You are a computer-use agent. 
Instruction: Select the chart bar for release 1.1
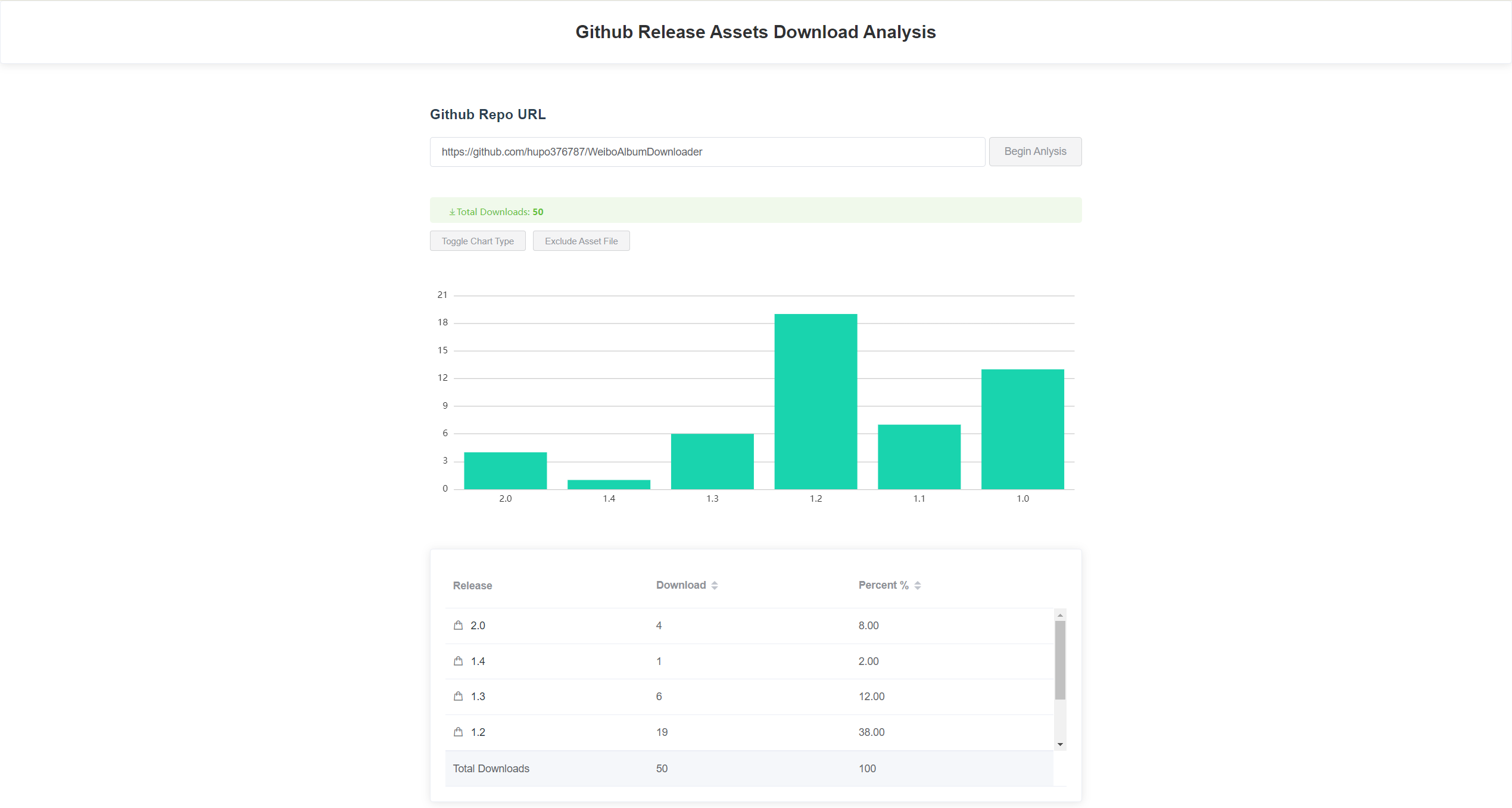coord(919,457)
